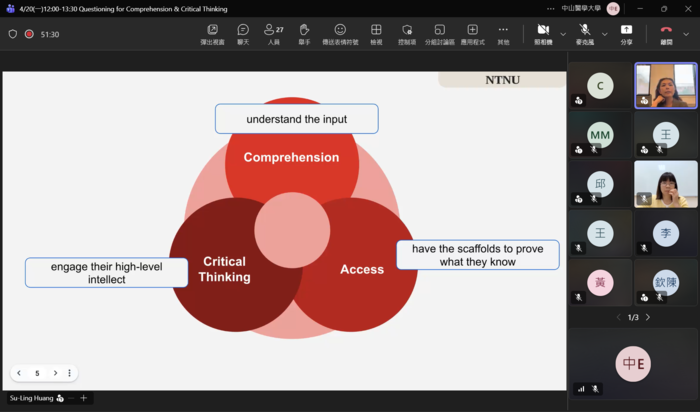Open the Apps button in meeting toolbar
Viewport: 700px width, 412px height.
[x=472, y=33]
